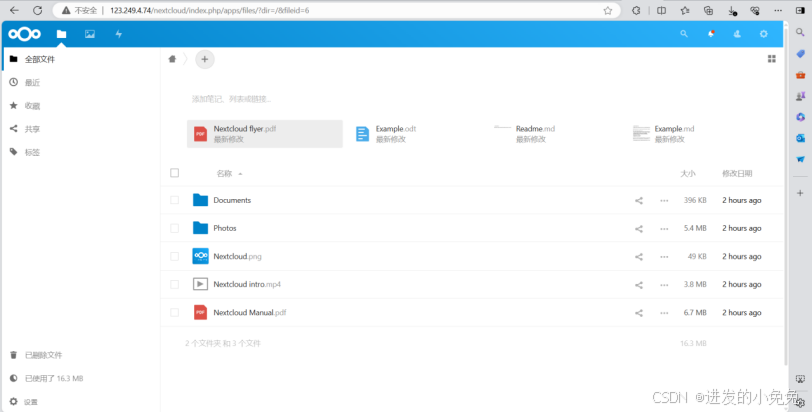This screenshot has width=812, height=413.
Task: Open browser three-dot menu
Action: coord(778,10)
